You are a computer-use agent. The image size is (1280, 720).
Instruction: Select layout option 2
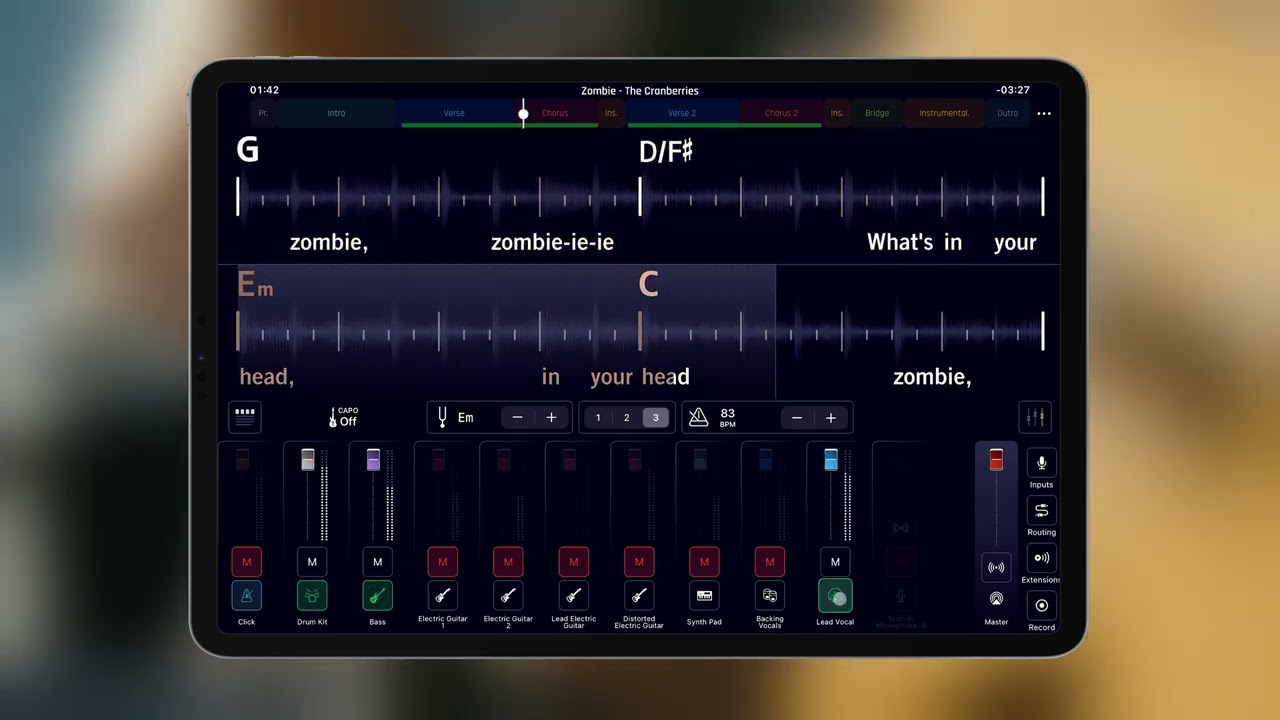[x=627, y=417]
